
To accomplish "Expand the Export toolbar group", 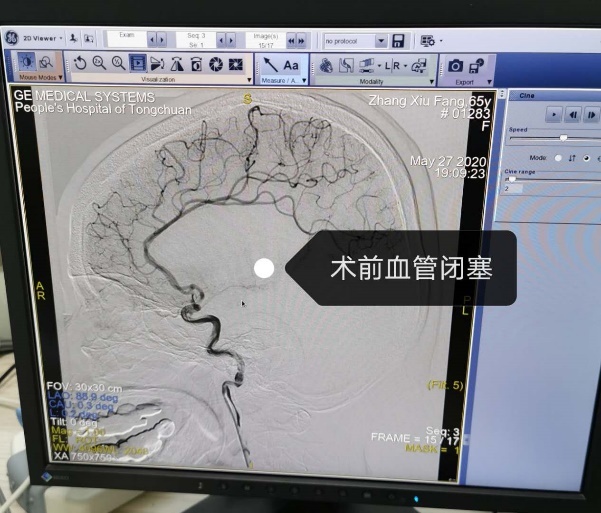I will tap(489, 82).
